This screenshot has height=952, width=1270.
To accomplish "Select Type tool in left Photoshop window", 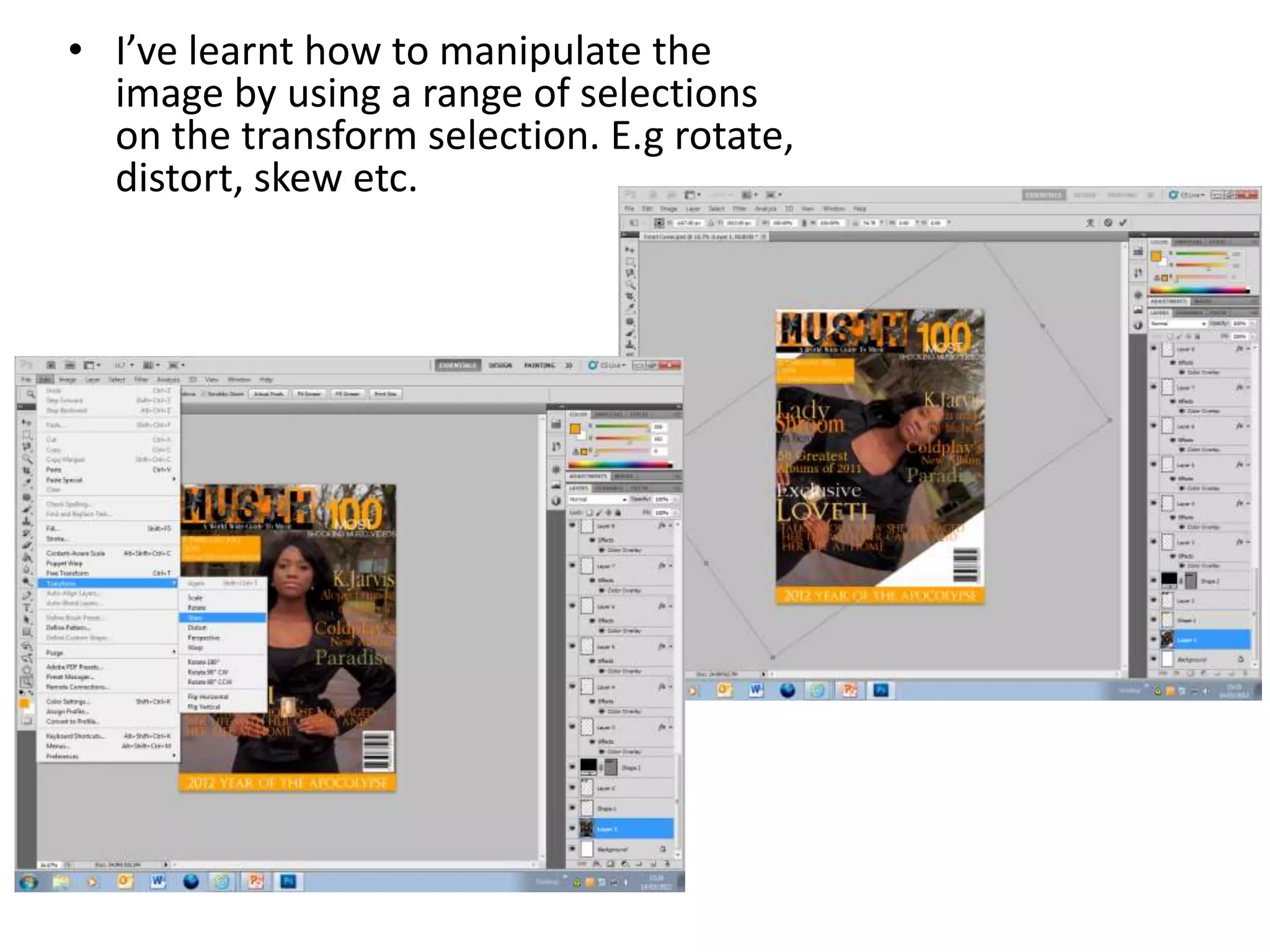I will click(26, 608).
